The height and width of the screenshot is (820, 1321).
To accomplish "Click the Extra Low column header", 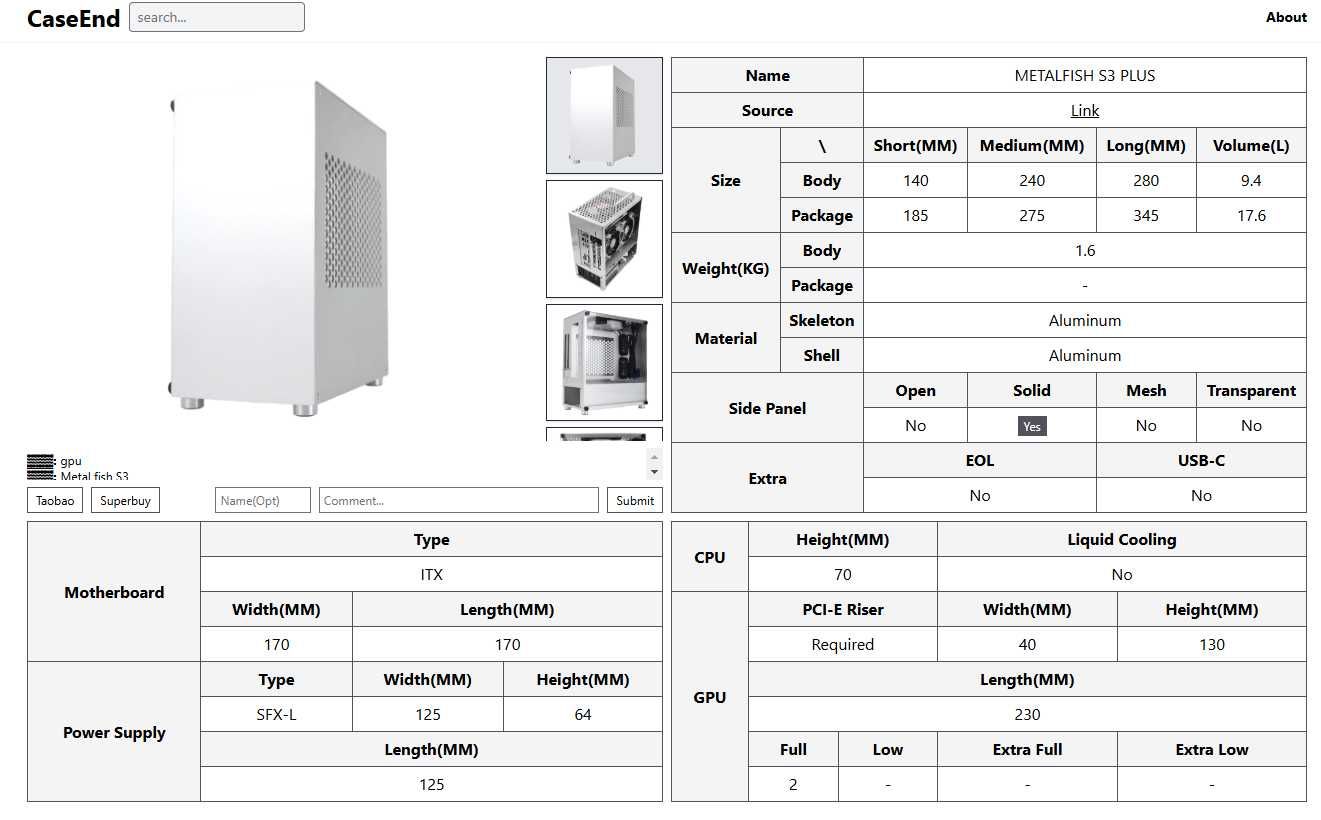I will 1212,749.
